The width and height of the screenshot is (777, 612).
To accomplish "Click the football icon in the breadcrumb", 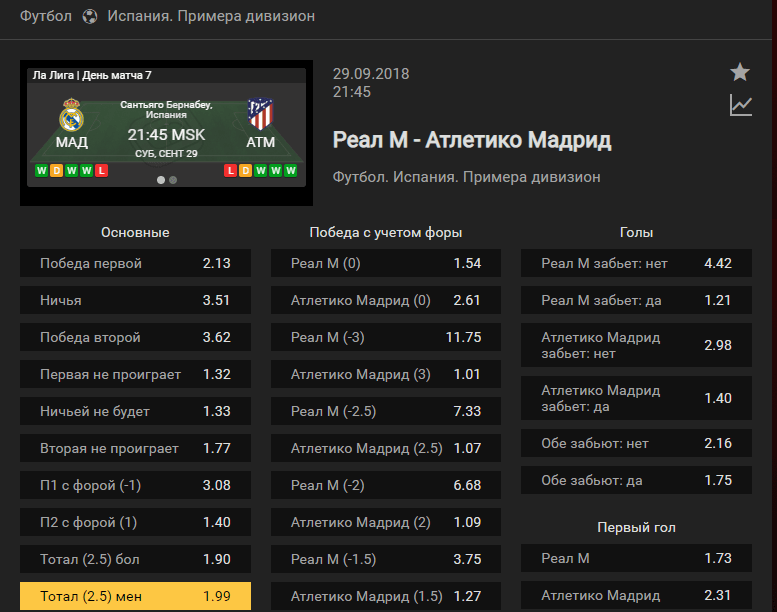I will (90, 16).
